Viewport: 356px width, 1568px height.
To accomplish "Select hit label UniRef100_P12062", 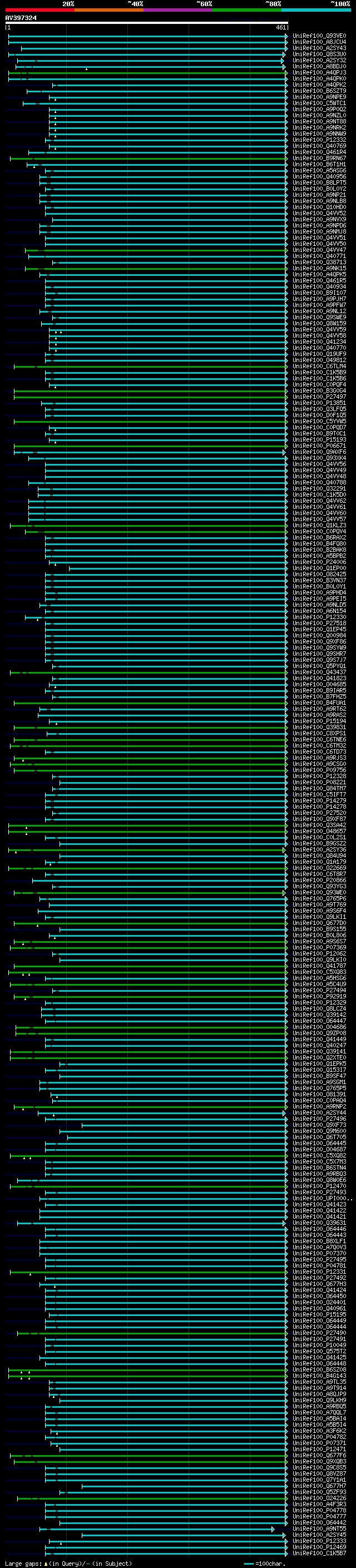I will coord(319,953).
